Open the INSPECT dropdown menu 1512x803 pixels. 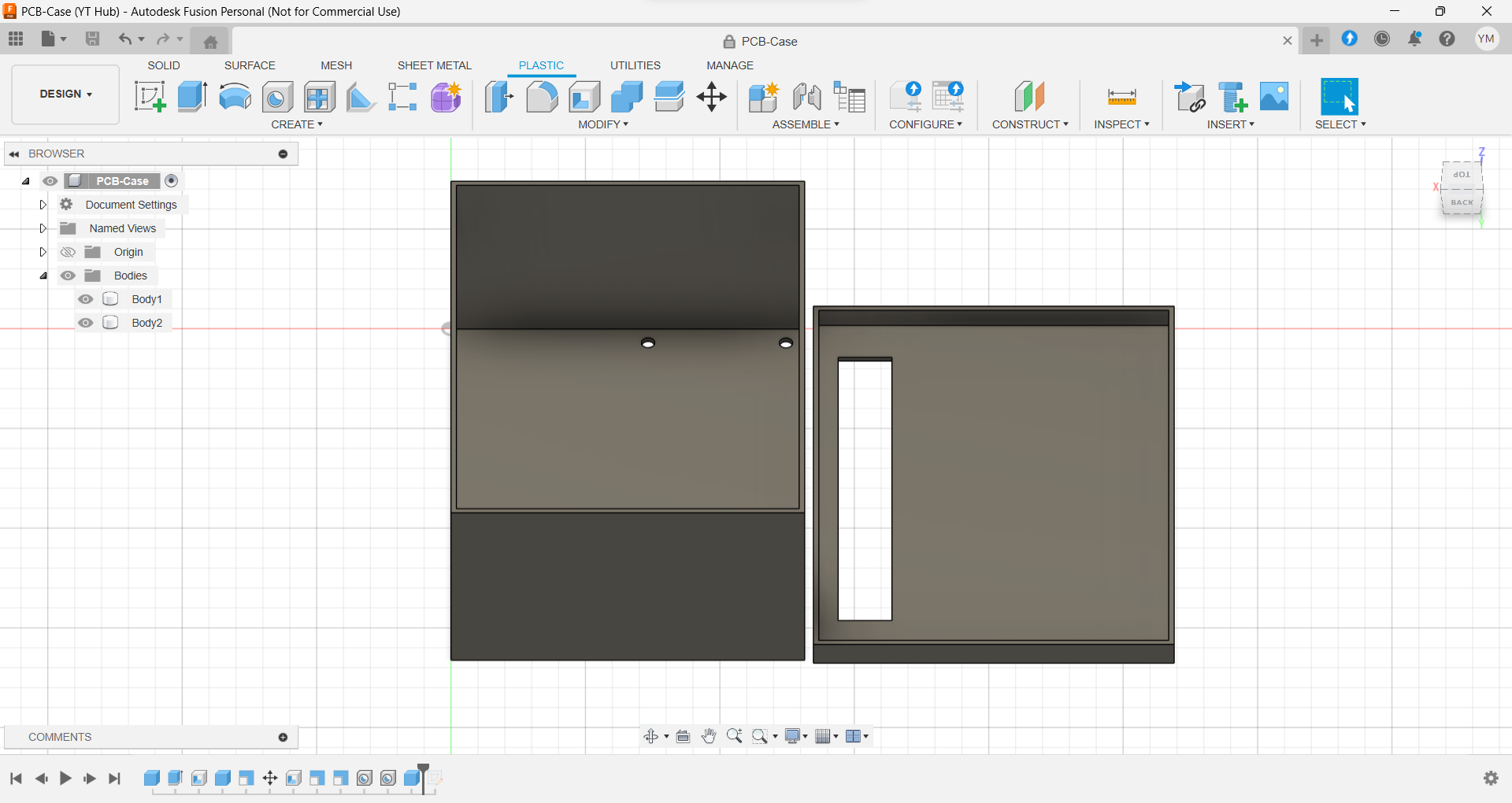pyautogui.click(x=1121, y=124)
